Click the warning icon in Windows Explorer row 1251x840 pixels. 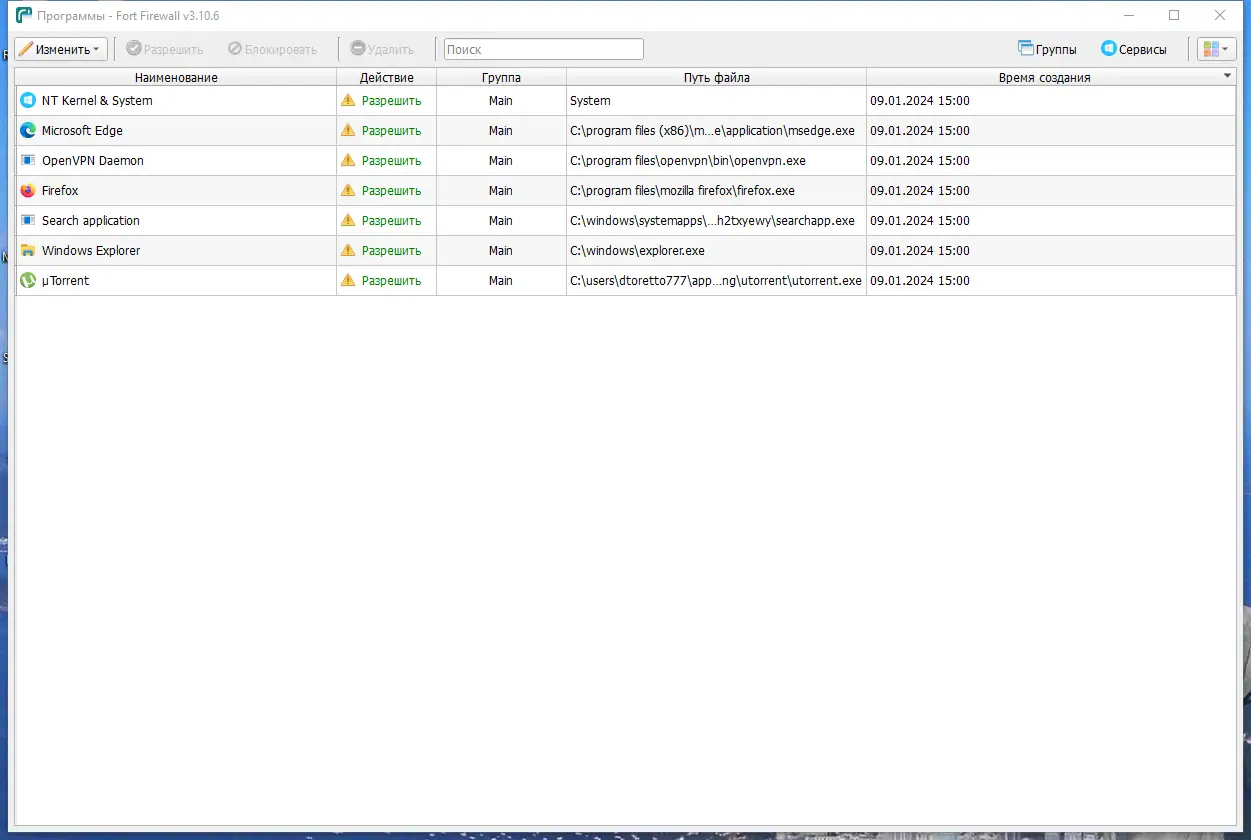pos(348,251)
